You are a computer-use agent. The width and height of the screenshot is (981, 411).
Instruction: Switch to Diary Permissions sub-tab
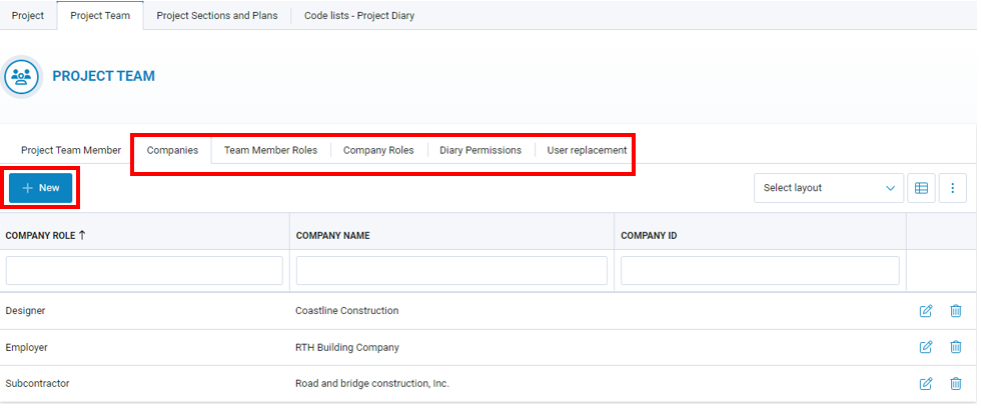[x=480, y=150]
